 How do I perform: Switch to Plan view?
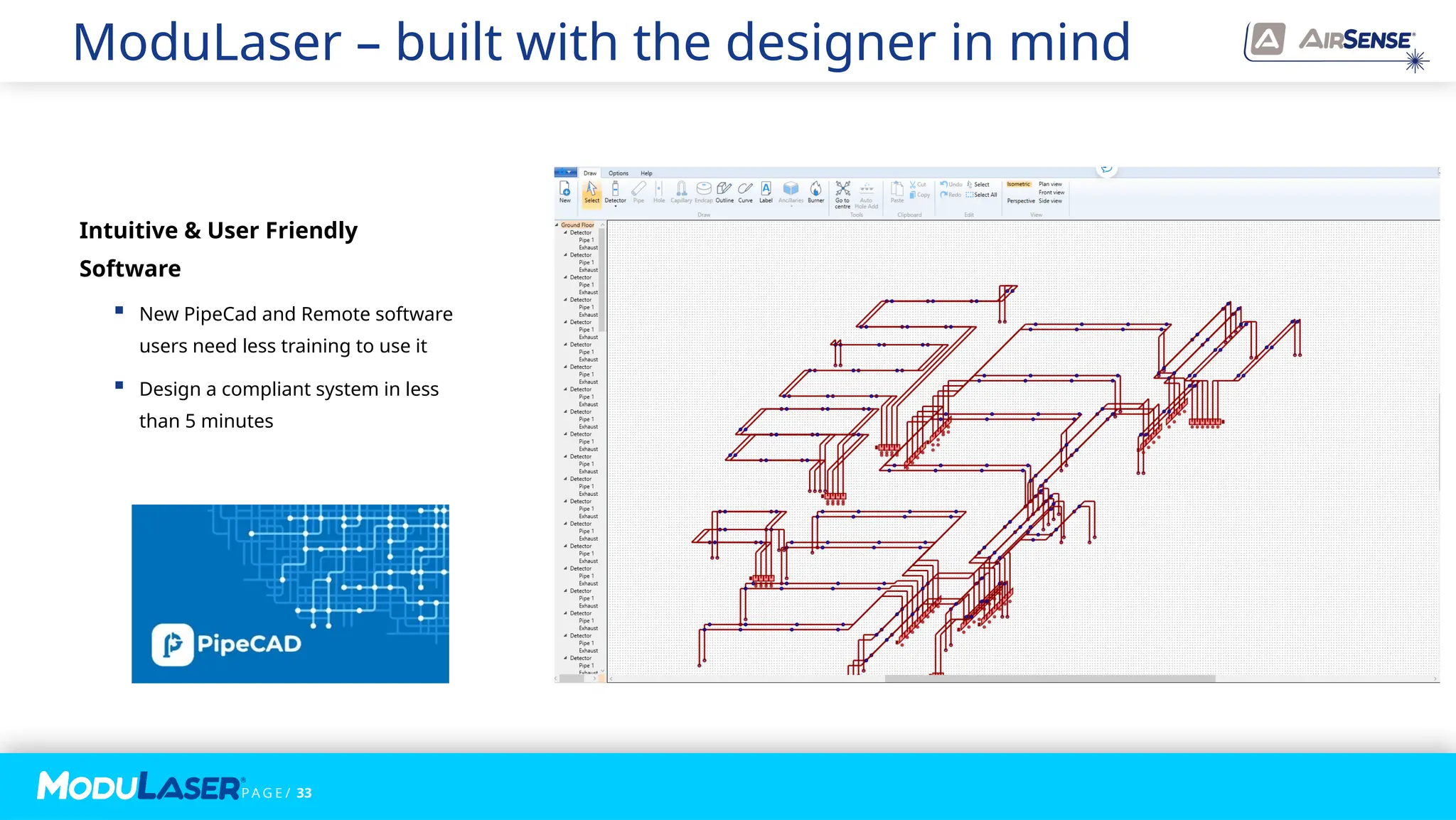[x=1050, y=184]
